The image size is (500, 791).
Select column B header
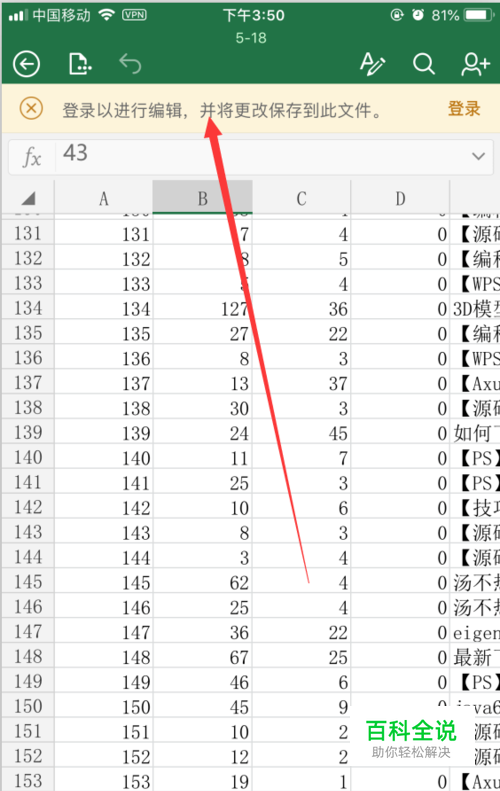click(202, 198)
